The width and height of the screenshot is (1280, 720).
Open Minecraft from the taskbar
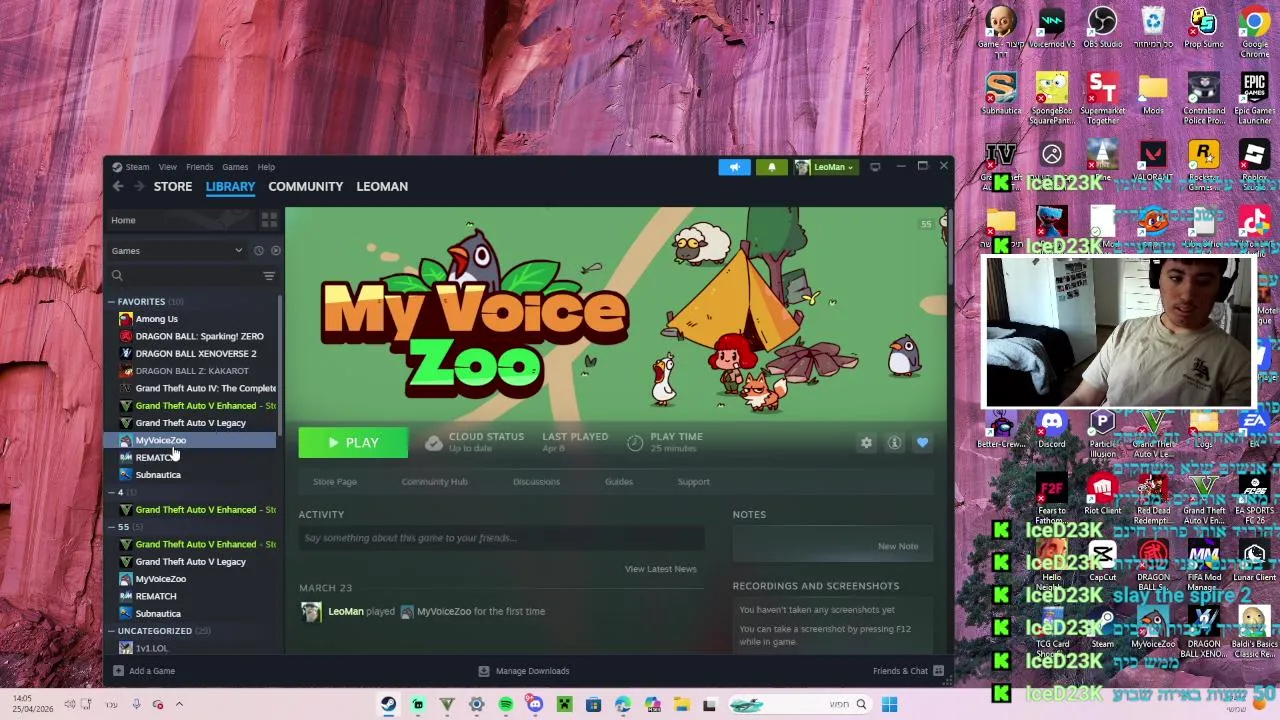tap(564, 705)
